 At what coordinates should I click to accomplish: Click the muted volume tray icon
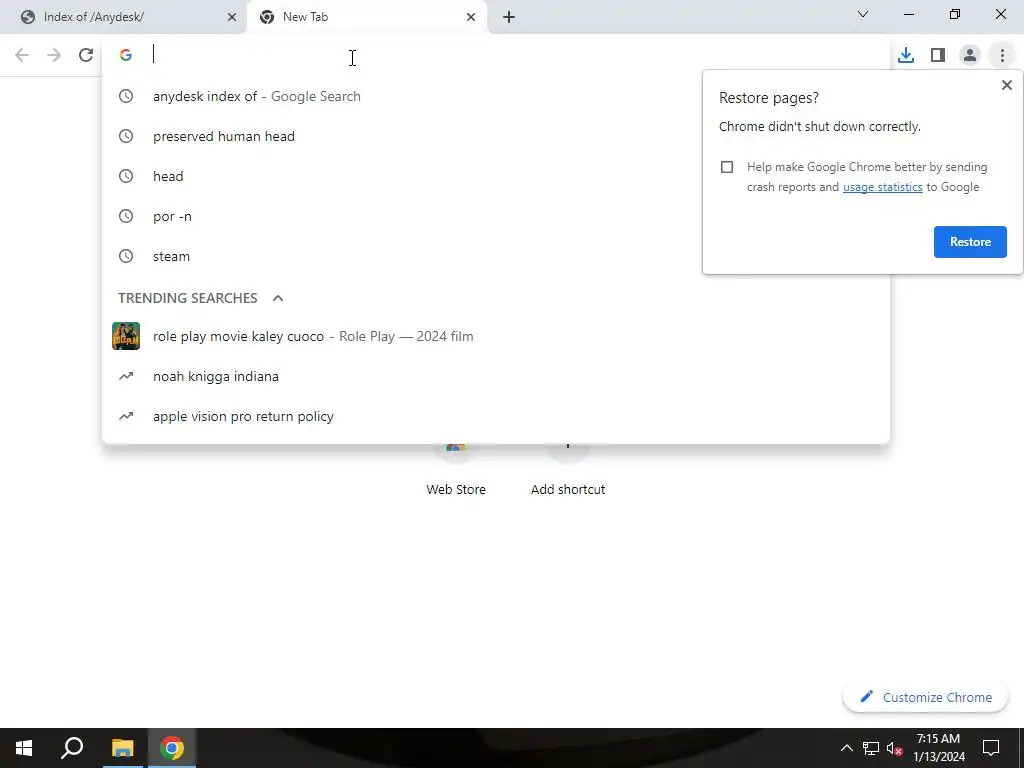click(895, 748)
